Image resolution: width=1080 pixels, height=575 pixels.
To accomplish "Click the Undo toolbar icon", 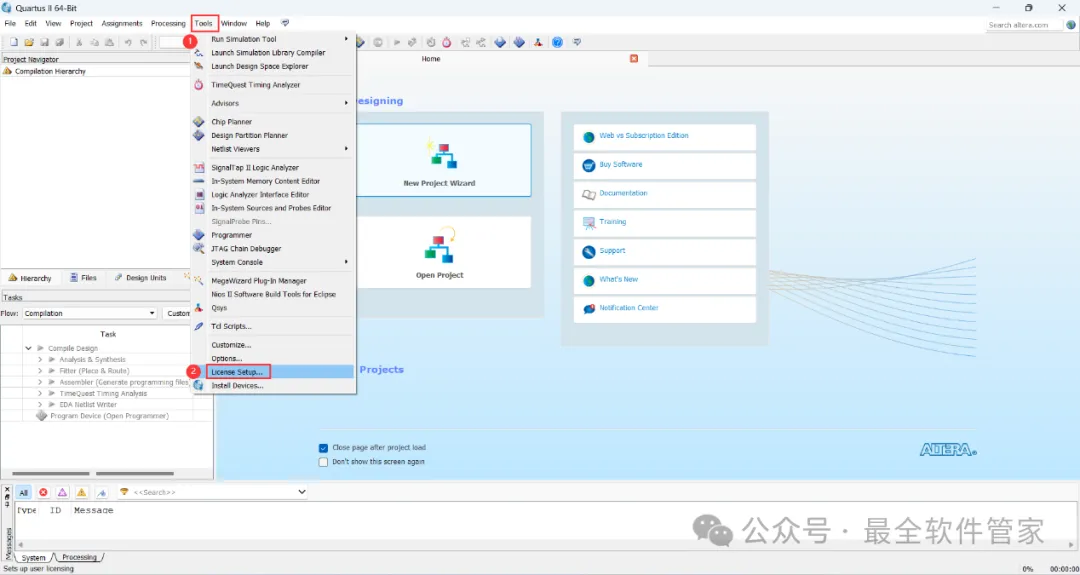I will [x=128, y=42].
